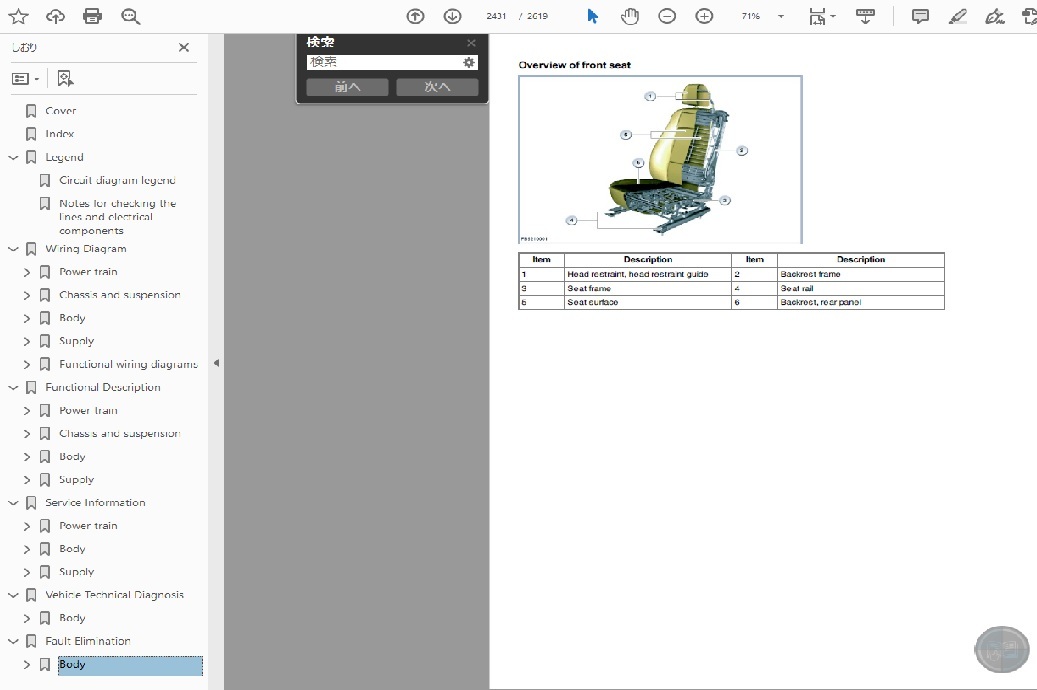Go to previous page with the up arrow
Viewport: 1037px width, 690px height.
pyautogui.click(x=415, y=16)
